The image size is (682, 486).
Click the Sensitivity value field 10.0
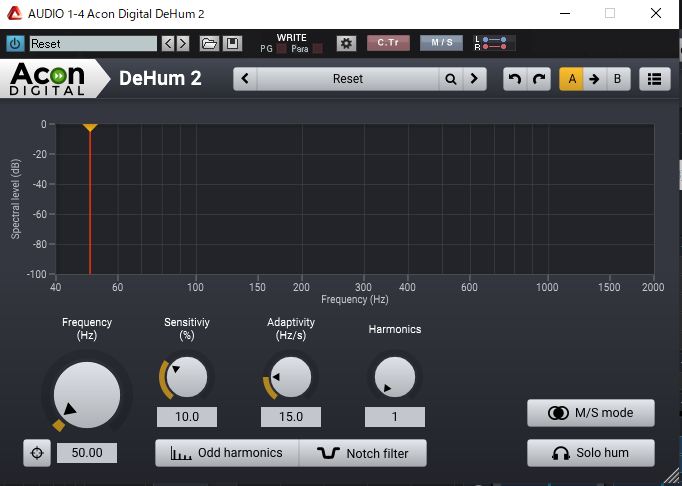click(x=187, y=417)
